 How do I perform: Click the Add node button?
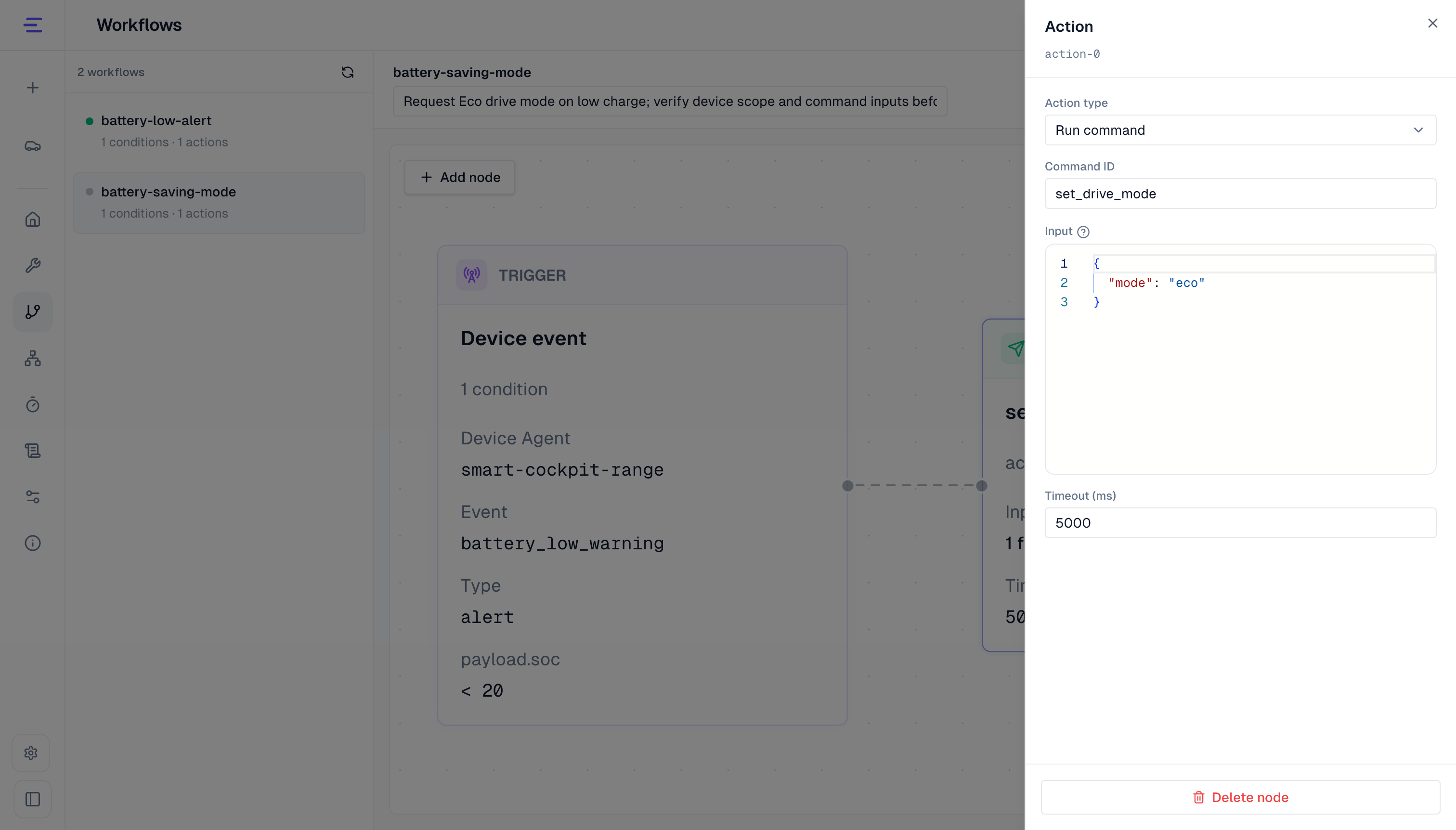pos(459,177)
